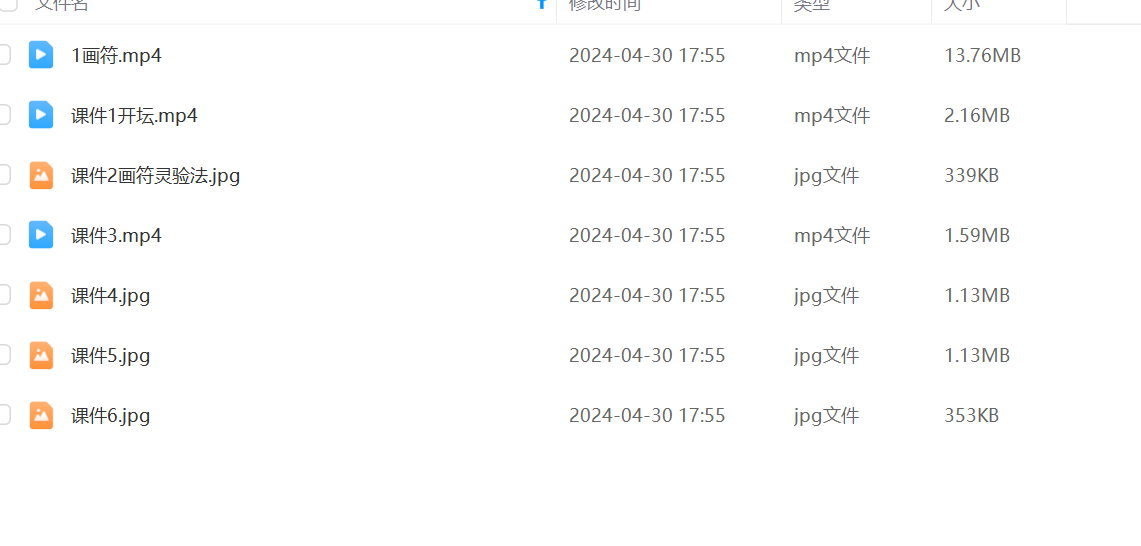1141x546 pixels.
Task: Sort by the 类型 column header
Action: (812, 4)
